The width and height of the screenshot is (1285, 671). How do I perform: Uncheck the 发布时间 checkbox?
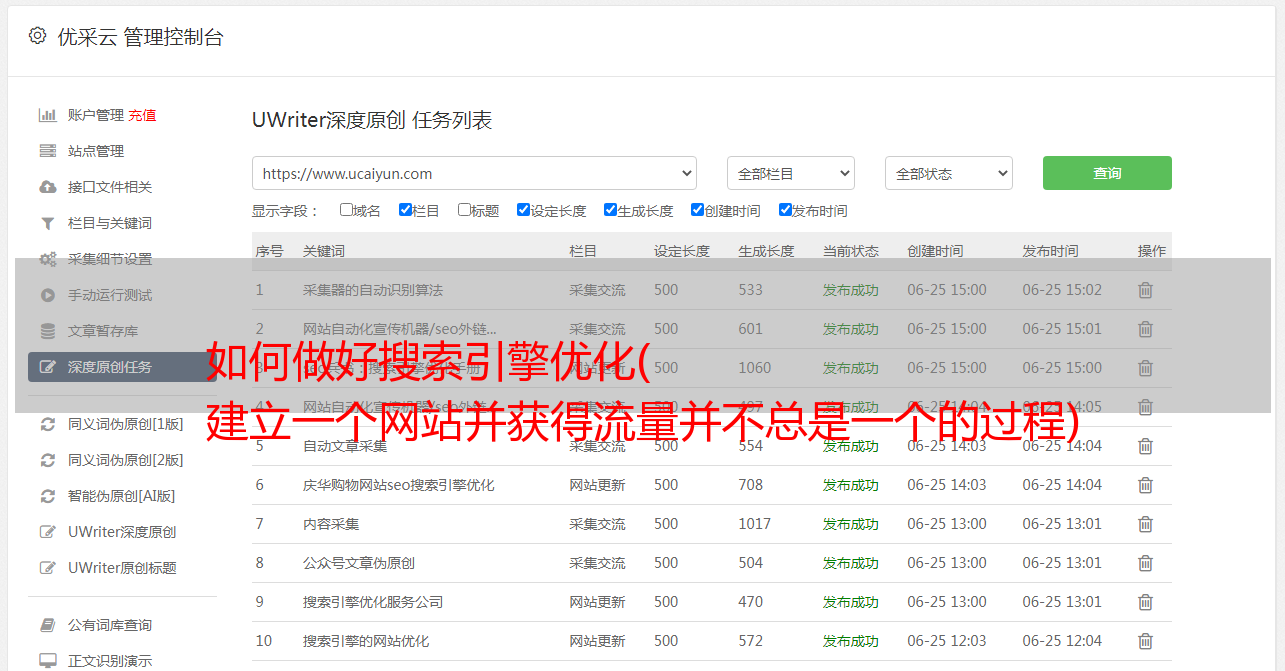point(784,210)
